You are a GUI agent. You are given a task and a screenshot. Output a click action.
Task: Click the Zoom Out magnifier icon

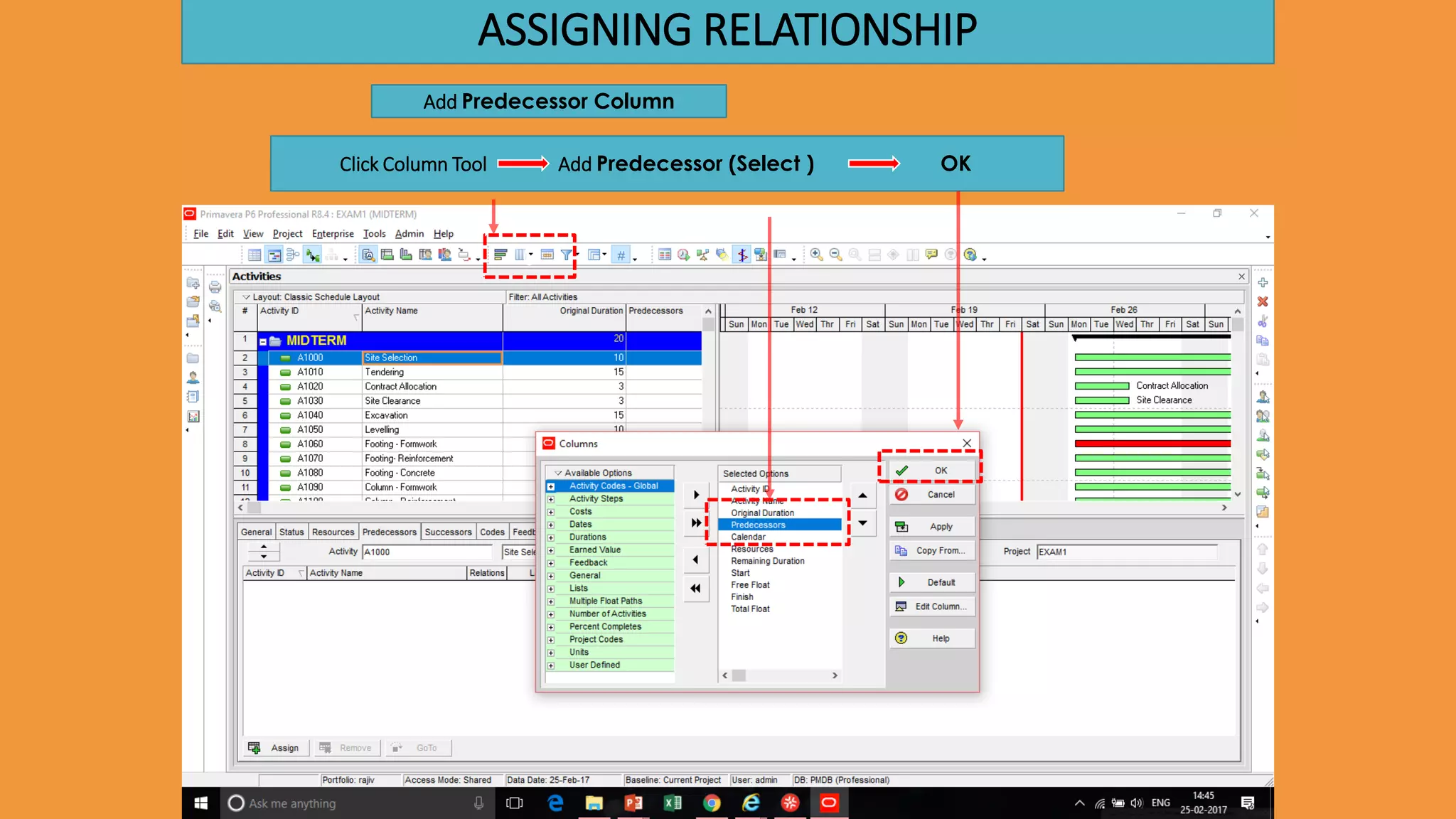pyautogui.click(x=835, y=255)
